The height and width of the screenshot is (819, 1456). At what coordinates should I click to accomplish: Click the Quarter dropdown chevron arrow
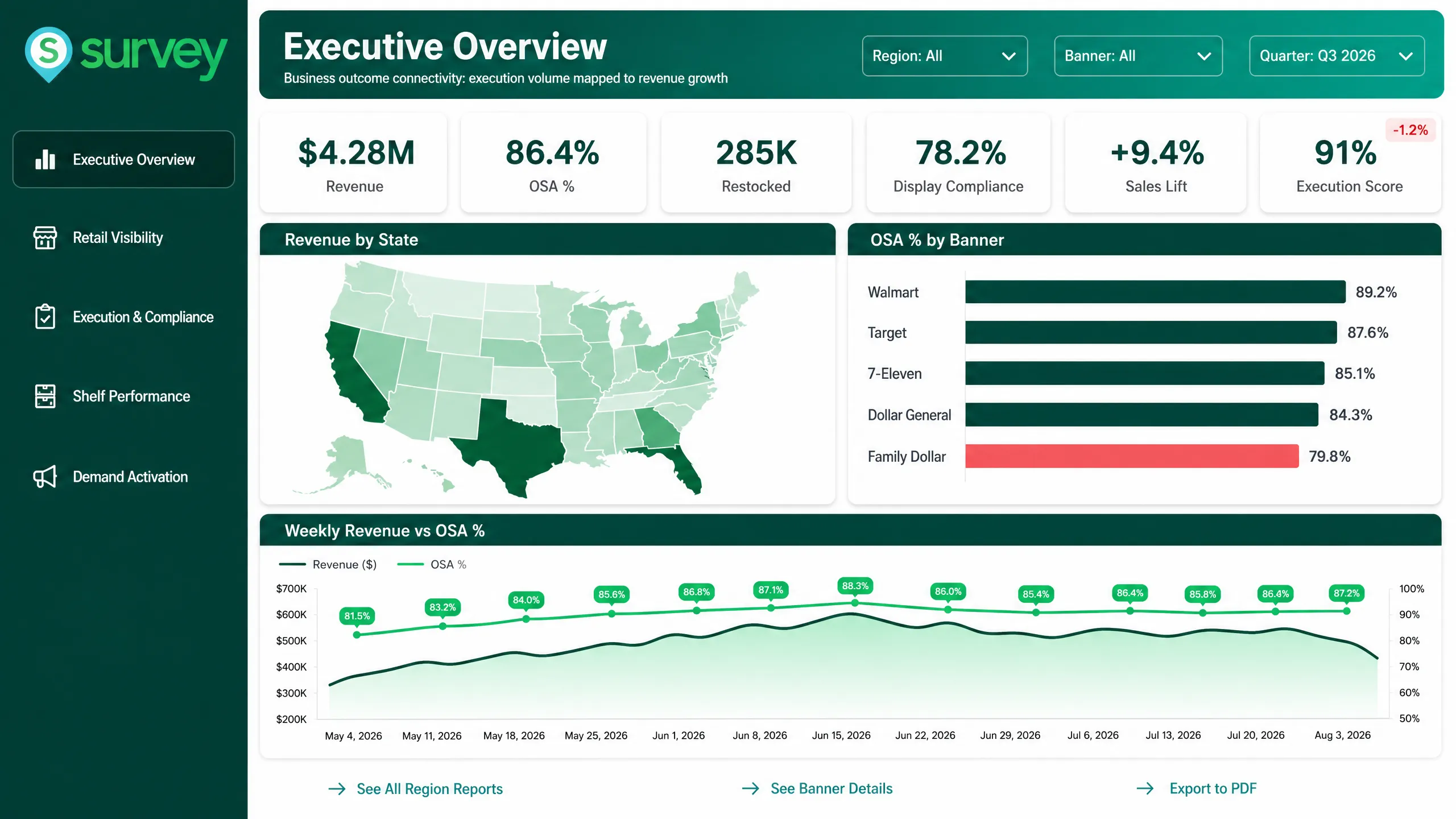pos(1405,56)
